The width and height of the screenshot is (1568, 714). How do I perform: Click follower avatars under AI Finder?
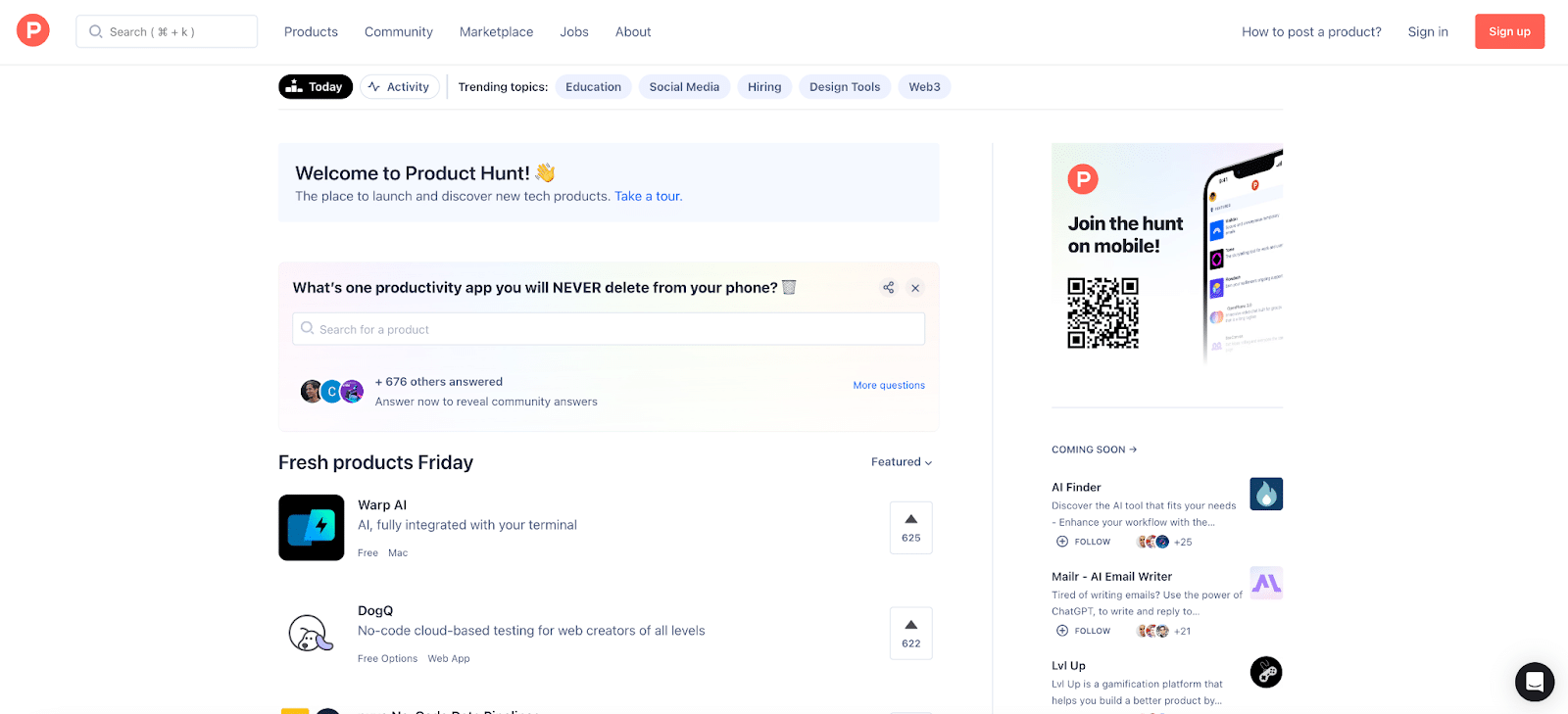click(x=1152, y=542)
